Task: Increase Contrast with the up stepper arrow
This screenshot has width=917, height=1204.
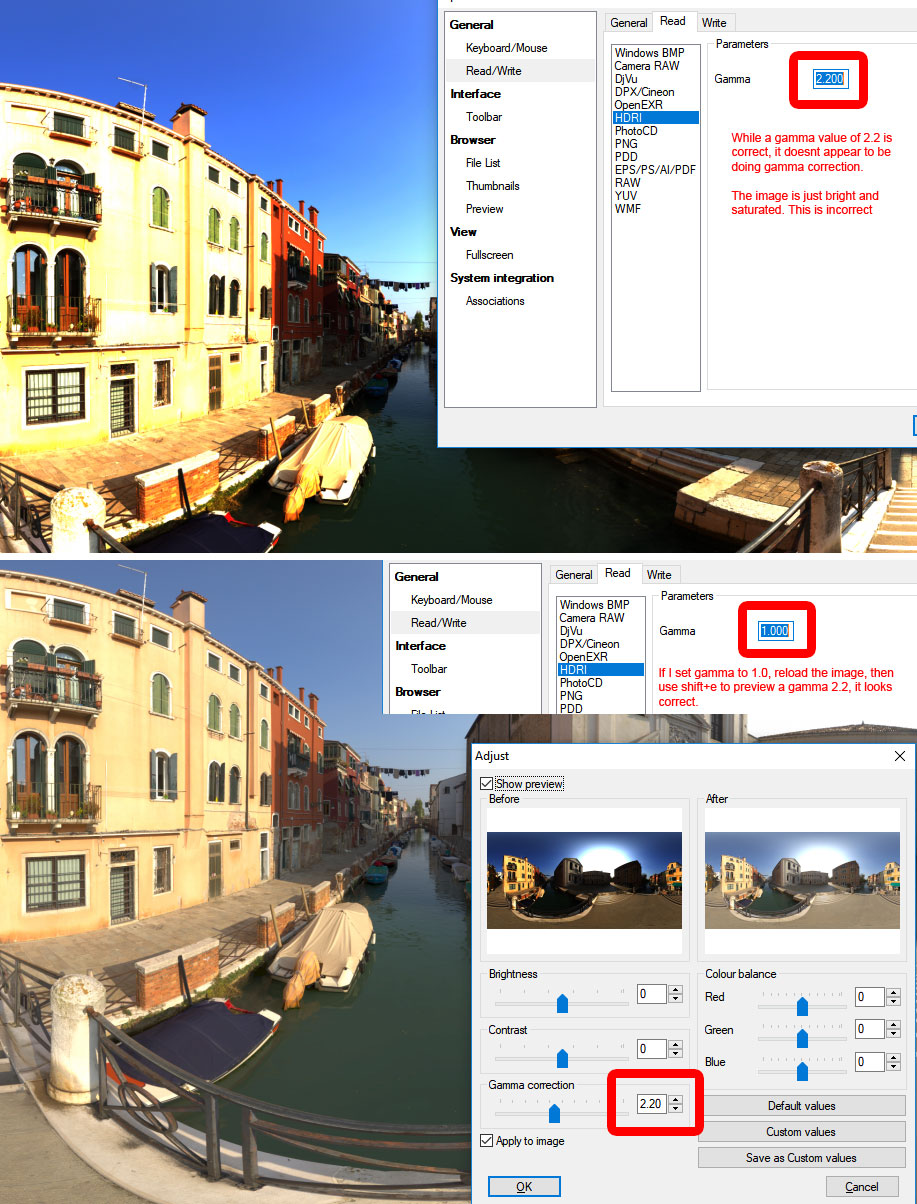Action: [675, 1044]
